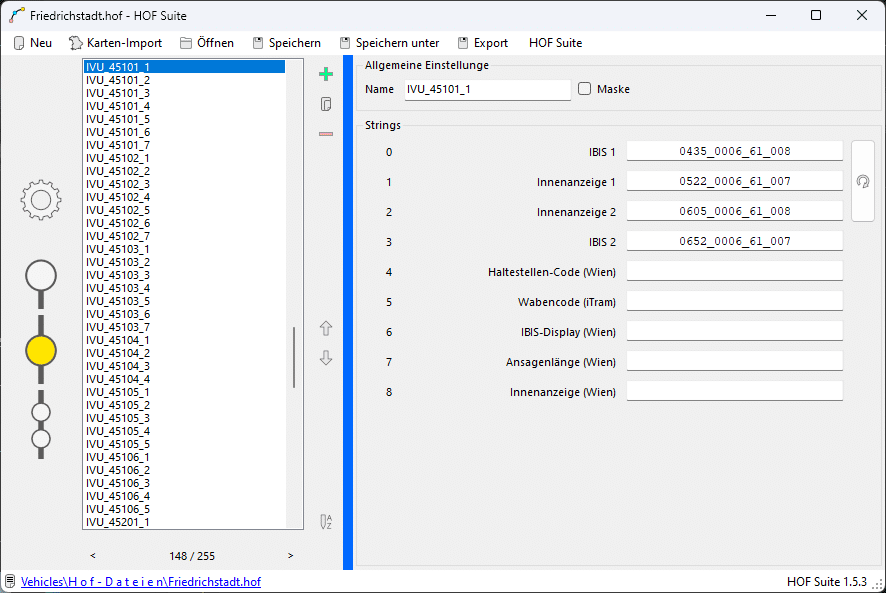
Task: Click the refresh button beside the strings
Action: coord(862,181)
